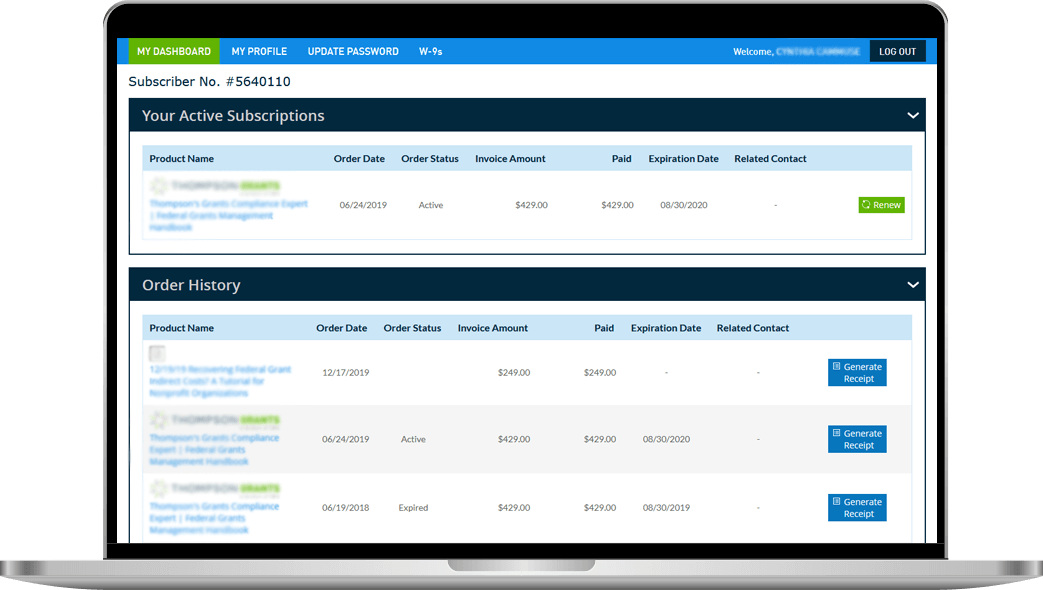The image size is (1043, 590).
Task: Generate receipt for the 06/24/2019 order
Action: [857, 439]
